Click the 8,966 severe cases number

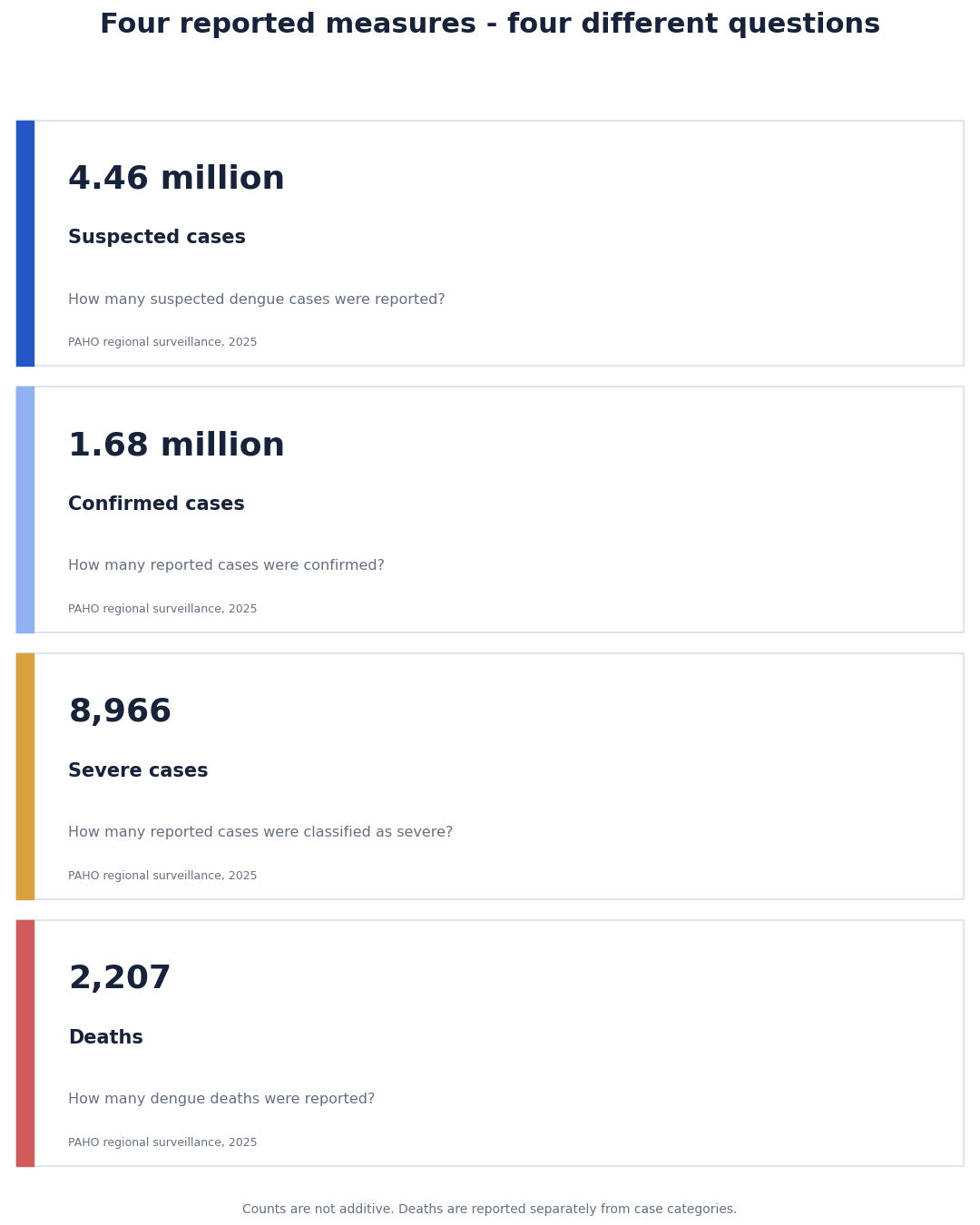click(120, 712)
